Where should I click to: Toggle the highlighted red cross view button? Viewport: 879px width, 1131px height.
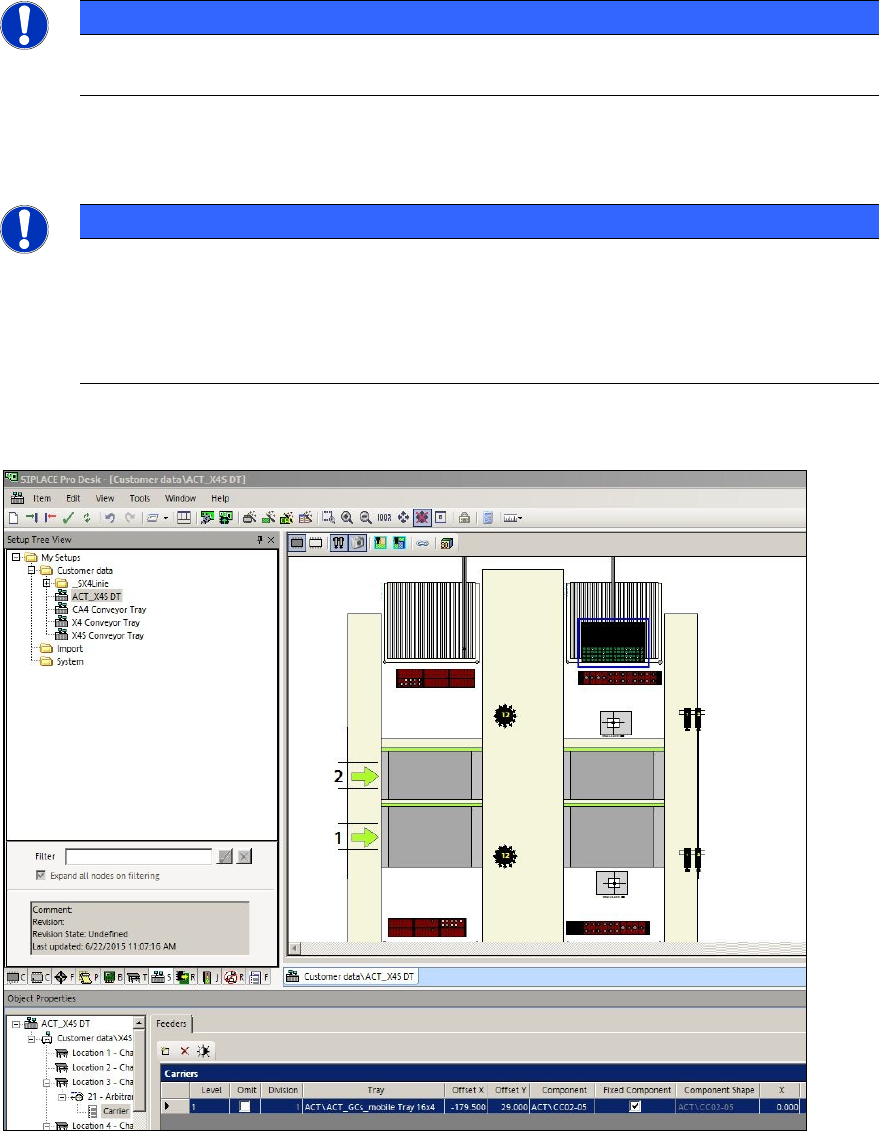(422, 518)
